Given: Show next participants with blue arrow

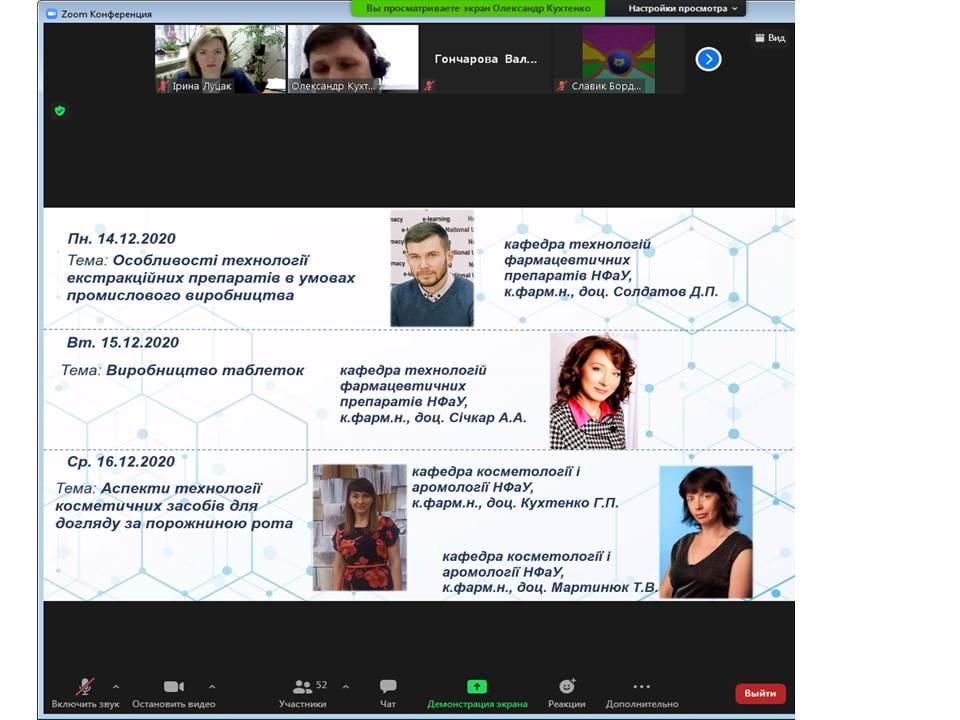Looking at the screenshot, I should pos(708,59).
